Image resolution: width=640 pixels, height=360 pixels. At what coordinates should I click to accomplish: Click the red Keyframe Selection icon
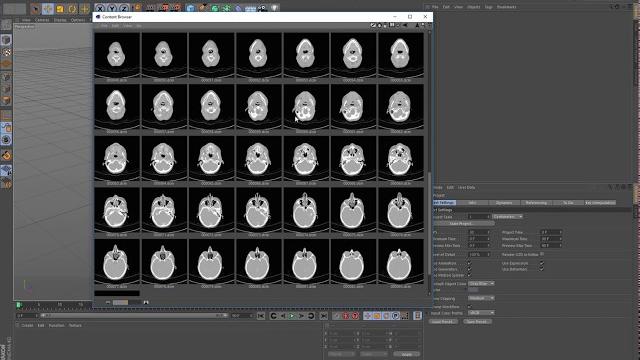[355, 316]
